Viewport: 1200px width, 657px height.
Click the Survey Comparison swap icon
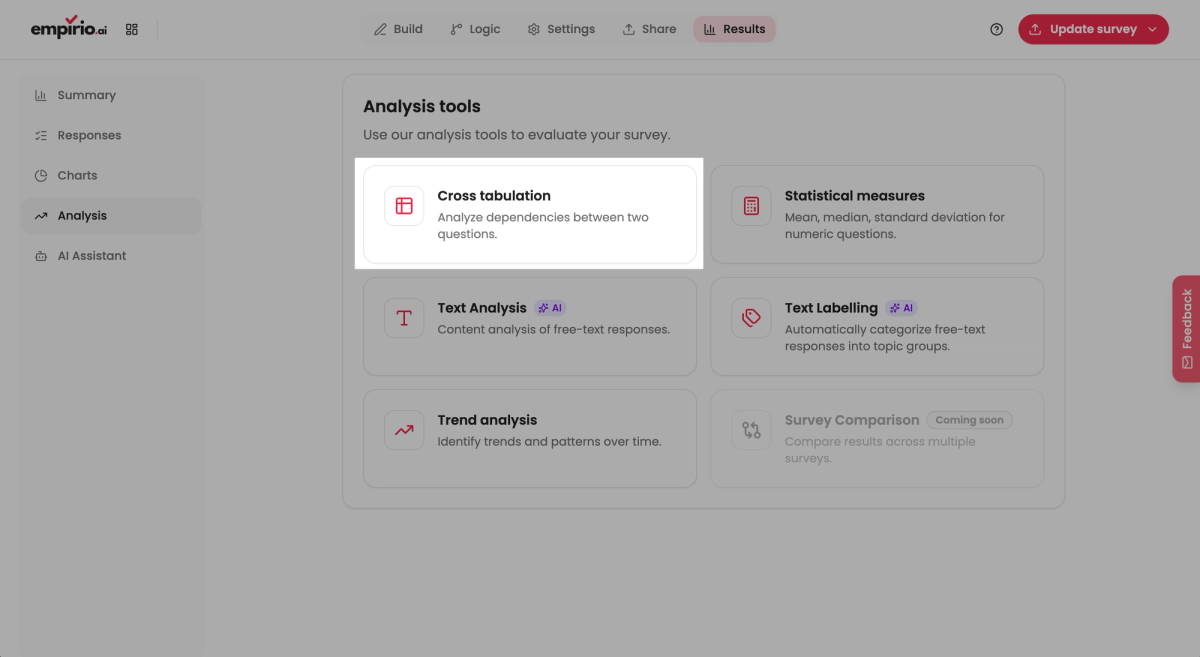click(x=752, y=430)
